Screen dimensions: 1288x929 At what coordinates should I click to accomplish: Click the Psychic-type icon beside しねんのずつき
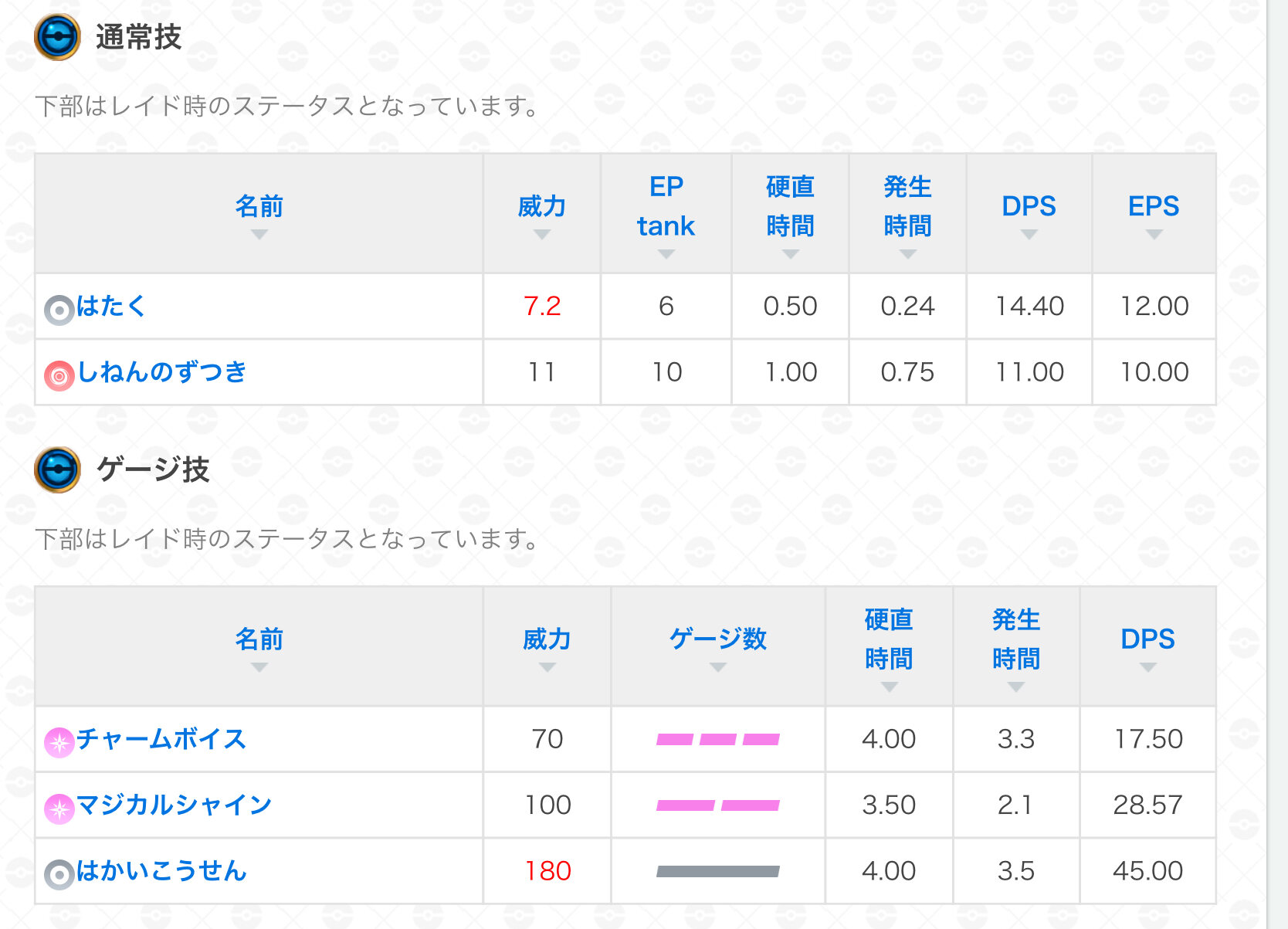pos(59,376)
